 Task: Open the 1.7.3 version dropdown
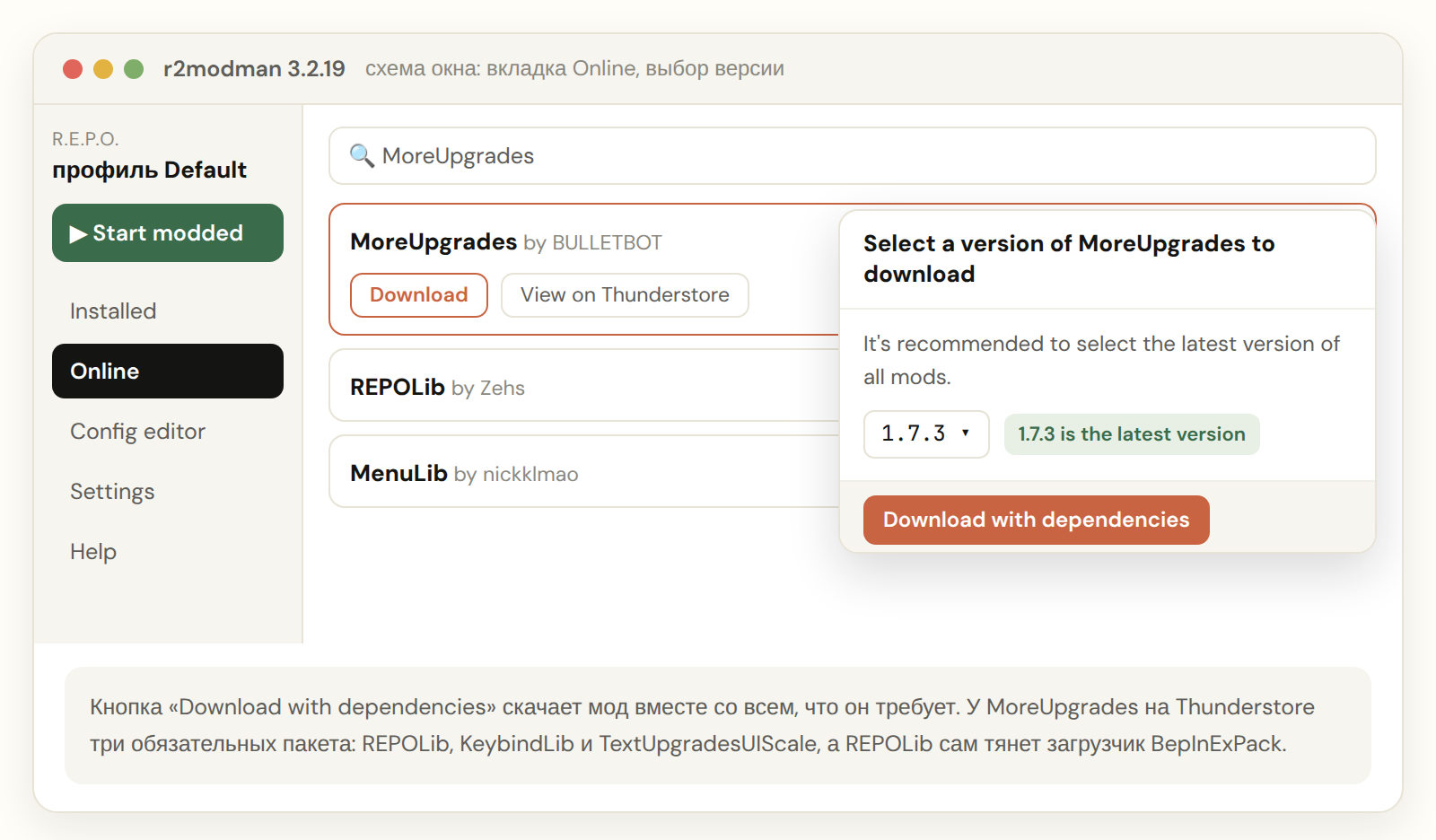(x=926, y=434)
